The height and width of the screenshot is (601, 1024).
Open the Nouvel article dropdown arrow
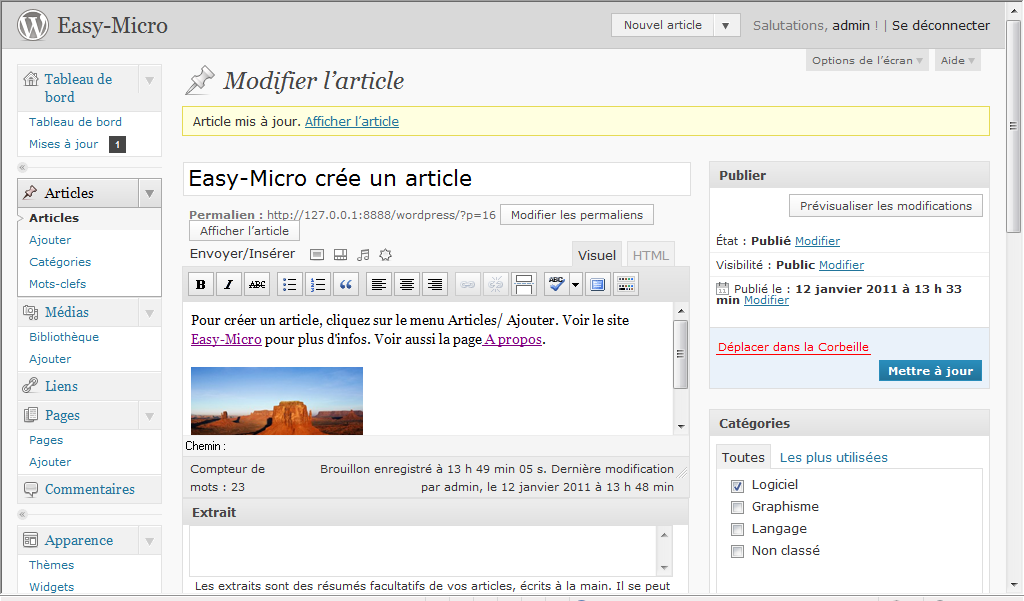(x=726, y=25)
